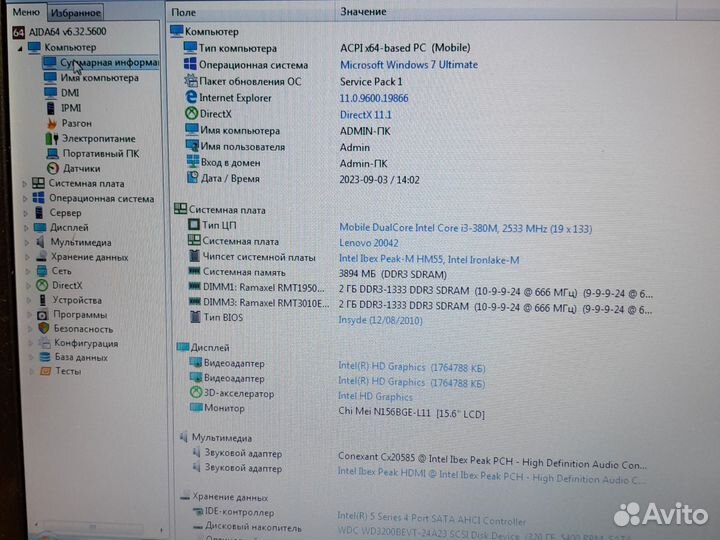The height and width of the screenshot is (540, 720).
Task: Expand the Сеть tree node
Action: [x=28, y=271]
